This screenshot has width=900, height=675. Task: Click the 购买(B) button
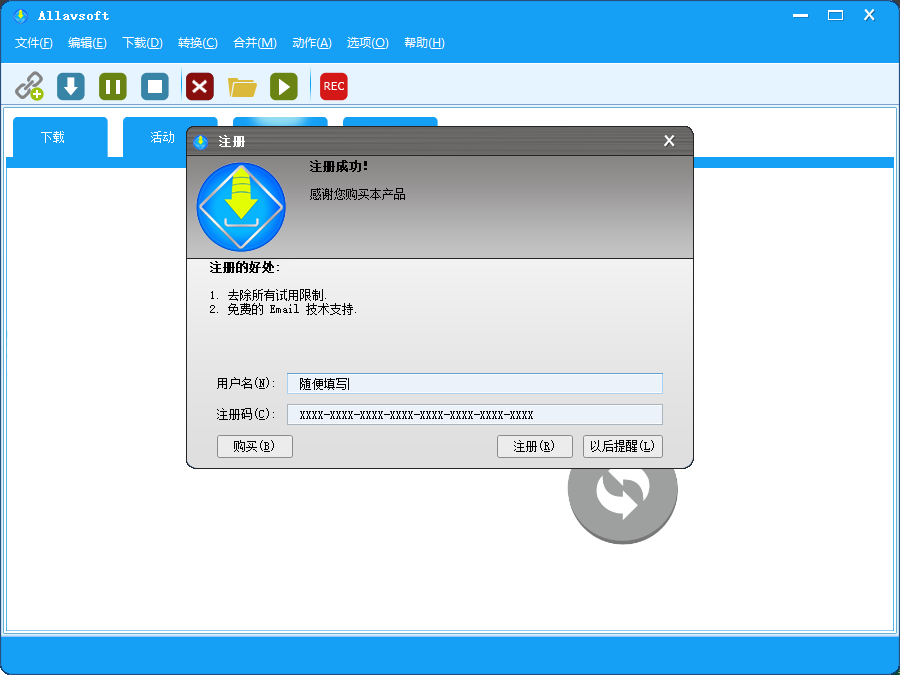(x=255, y=447)
